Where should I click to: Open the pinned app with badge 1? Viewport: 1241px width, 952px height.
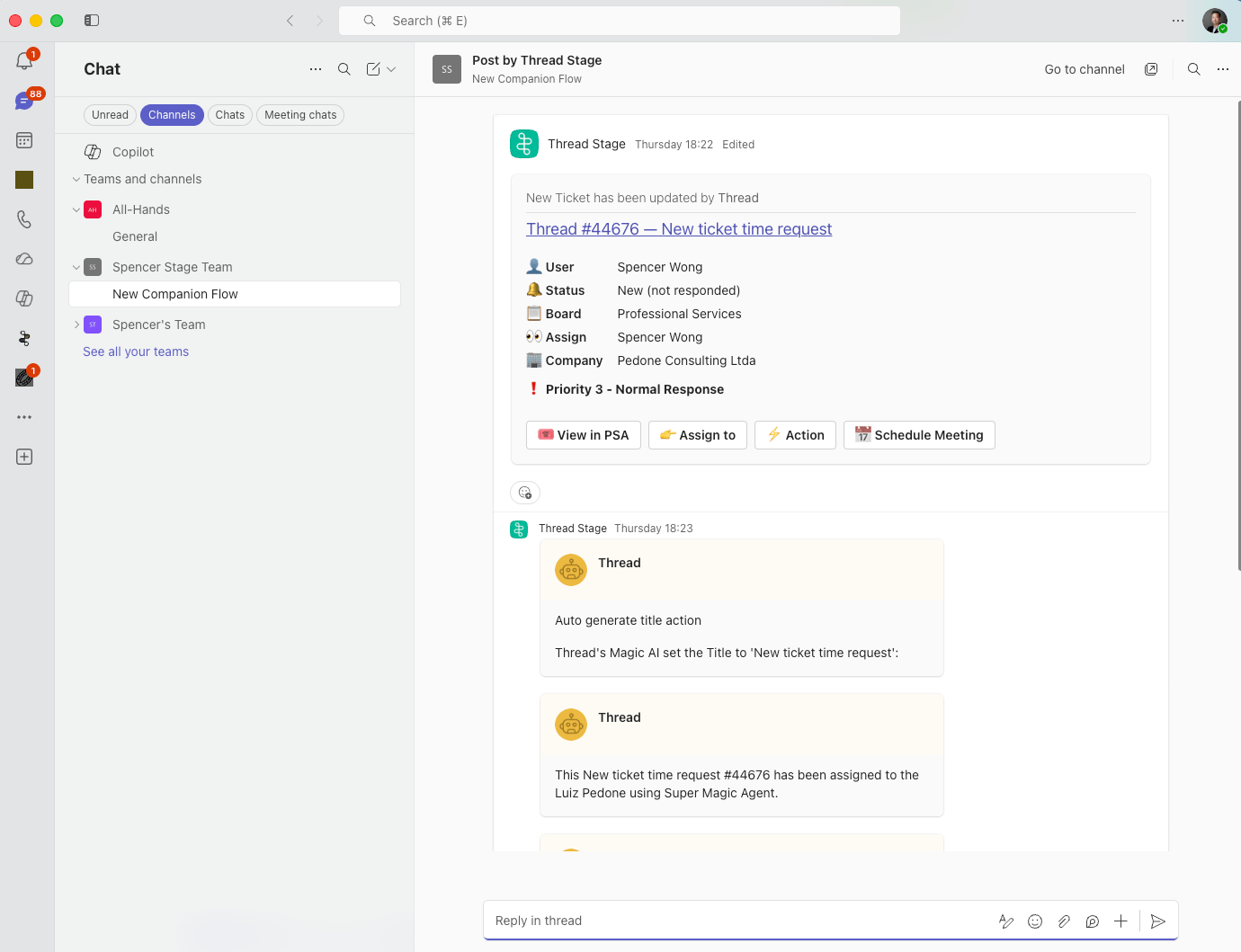[24, 378]
